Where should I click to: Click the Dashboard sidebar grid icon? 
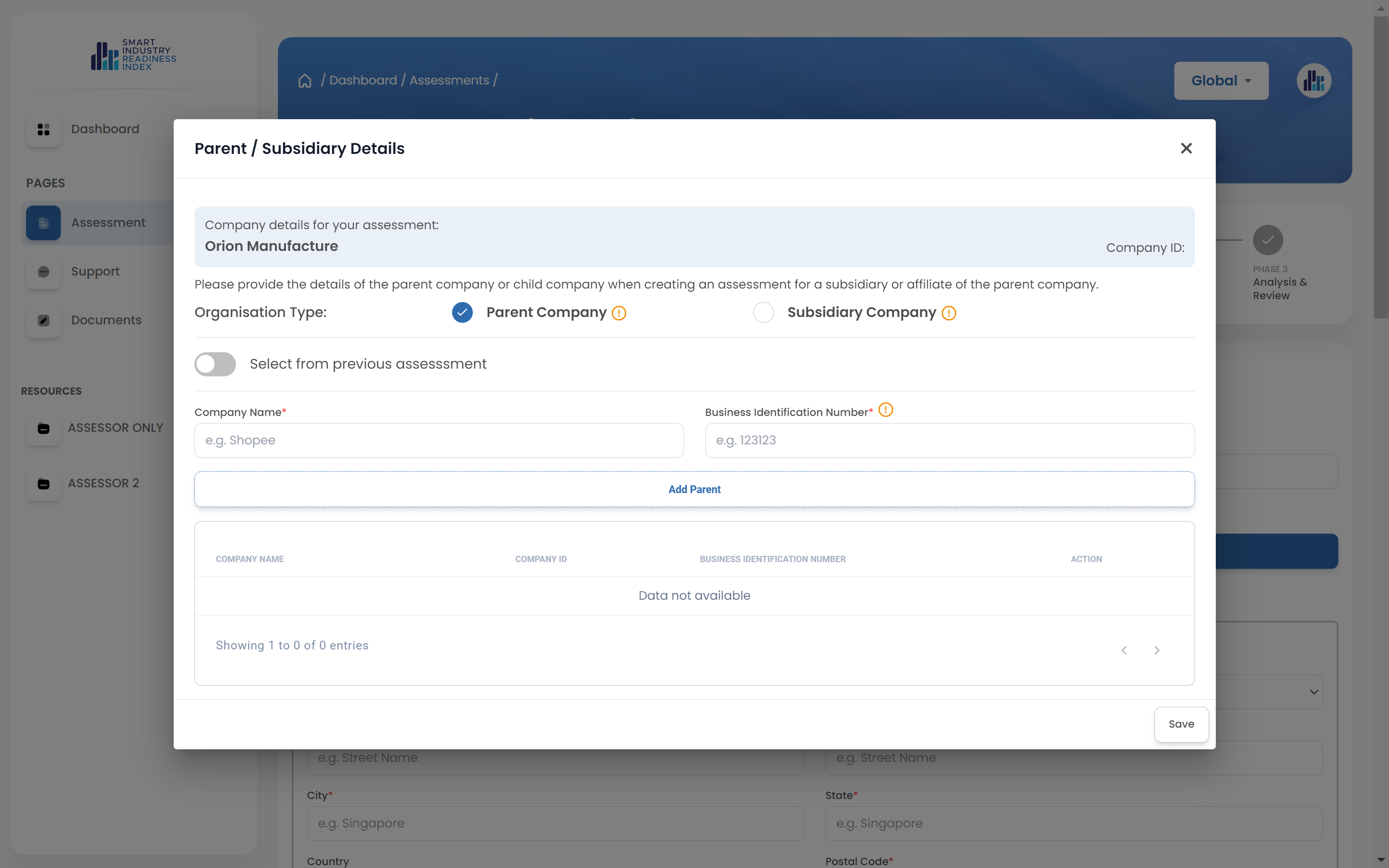click(x=43, y=129)
